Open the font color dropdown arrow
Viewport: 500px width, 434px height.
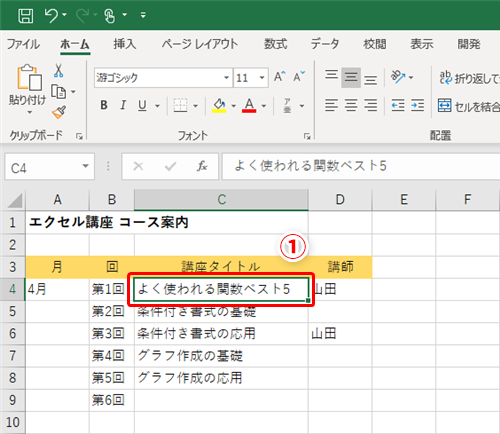[264, 106]
